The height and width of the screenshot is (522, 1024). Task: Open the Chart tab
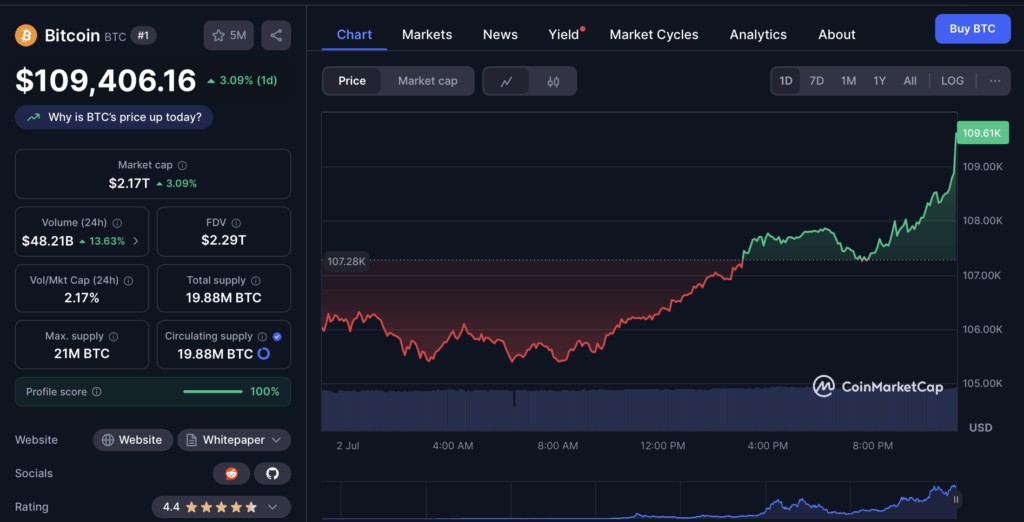click(355, 35)
